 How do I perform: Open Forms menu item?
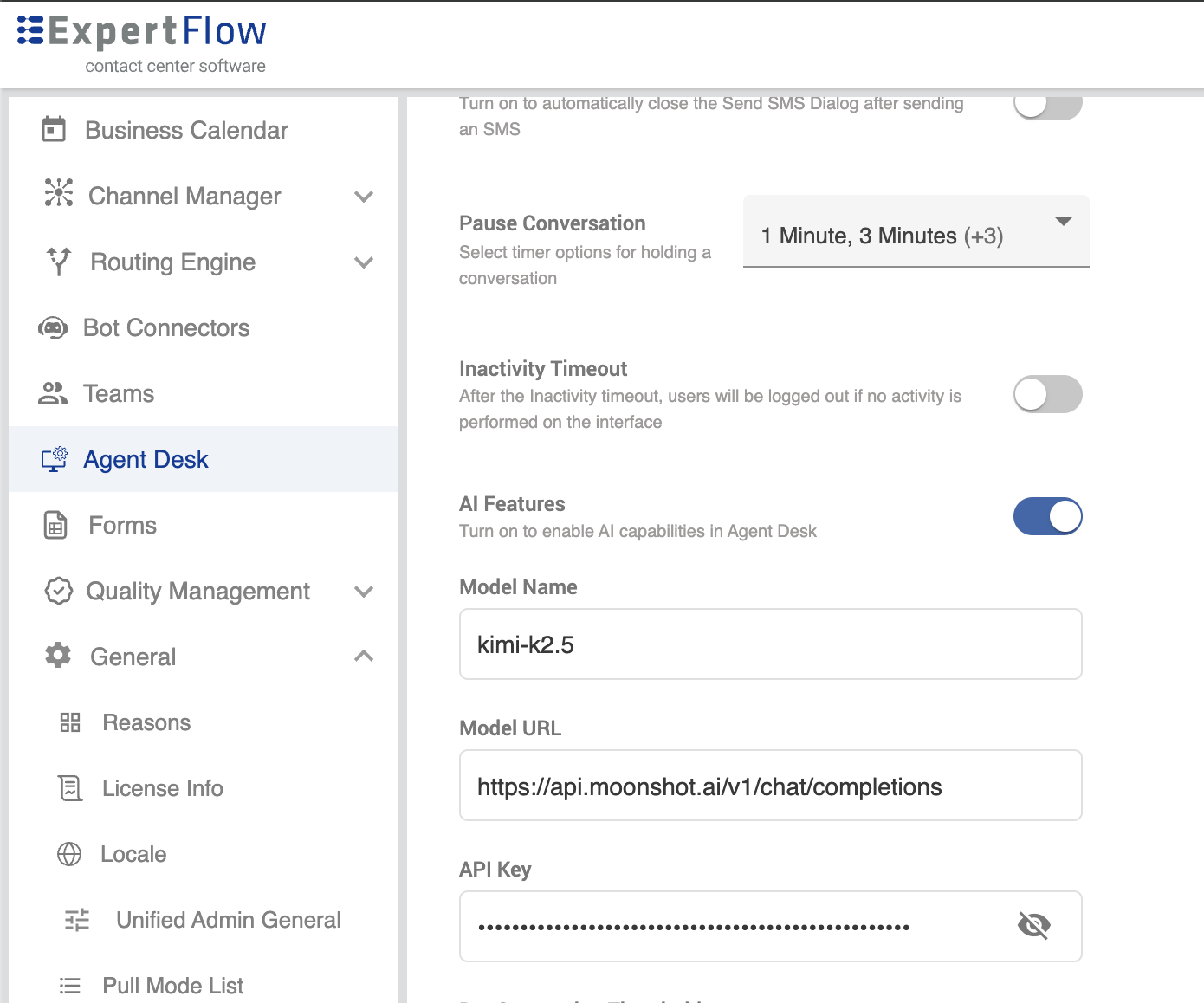[204, 525]
